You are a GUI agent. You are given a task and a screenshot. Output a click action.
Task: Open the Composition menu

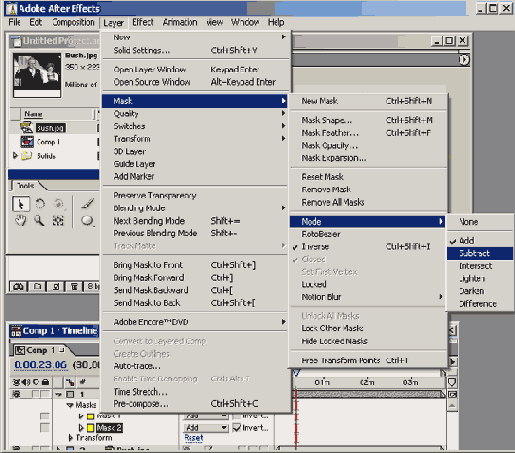coord(73,22)
